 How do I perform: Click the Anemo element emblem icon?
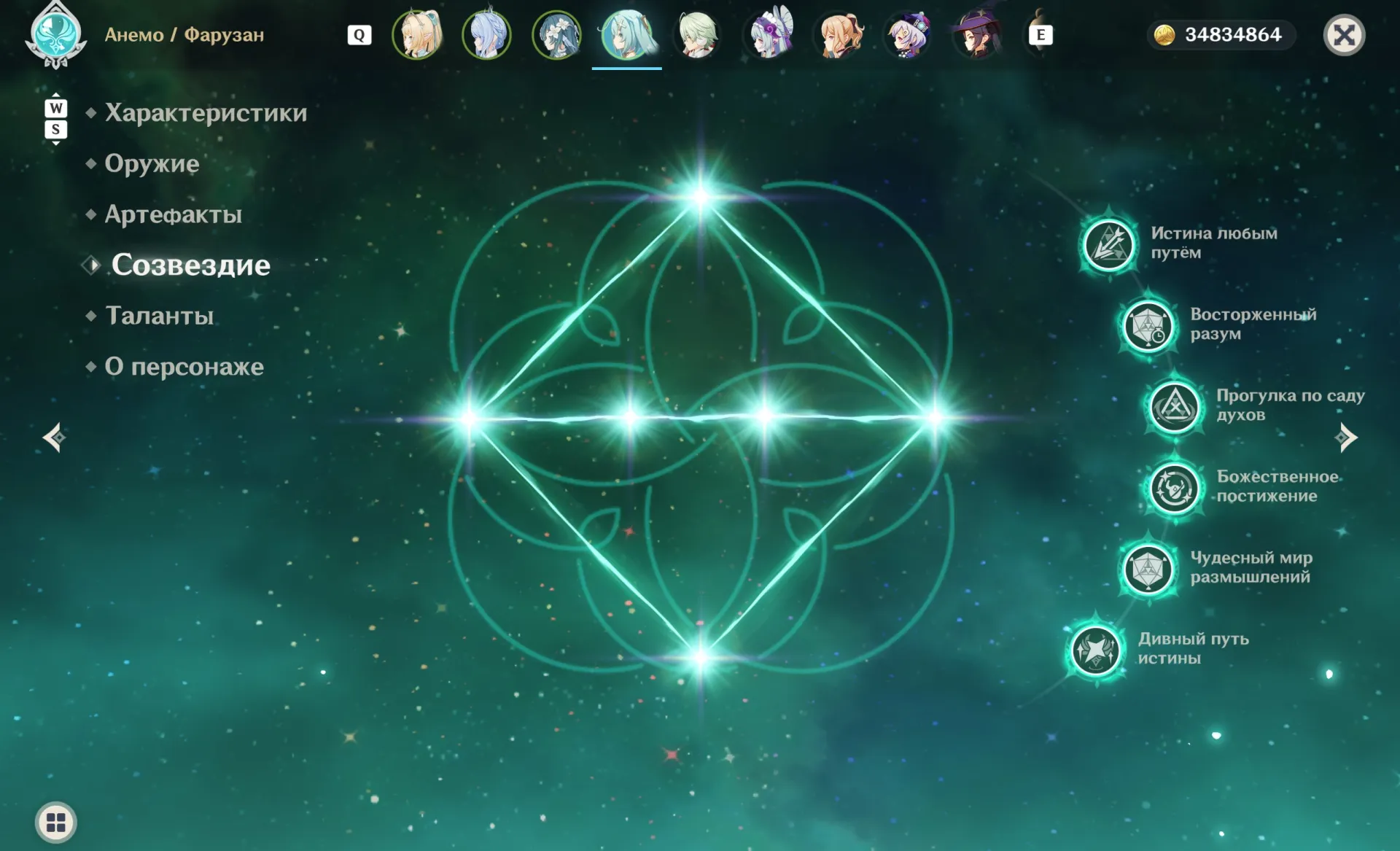[56, 35]
